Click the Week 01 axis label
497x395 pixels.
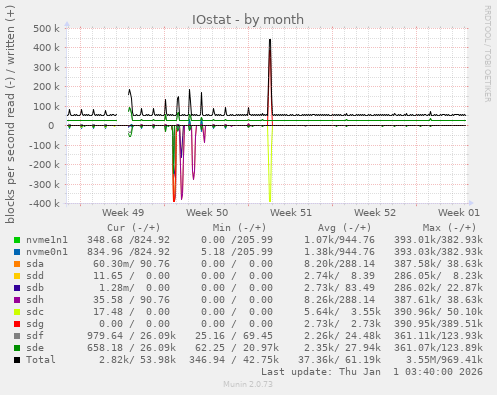tap(459, 213)
